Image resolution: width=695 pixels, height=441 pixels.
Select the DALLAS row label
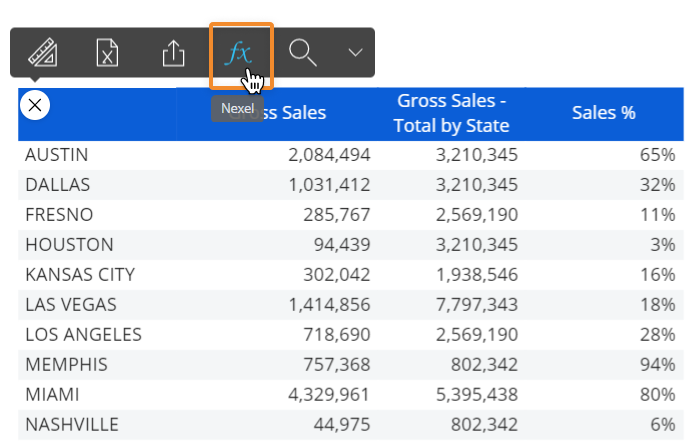point(57,185)
